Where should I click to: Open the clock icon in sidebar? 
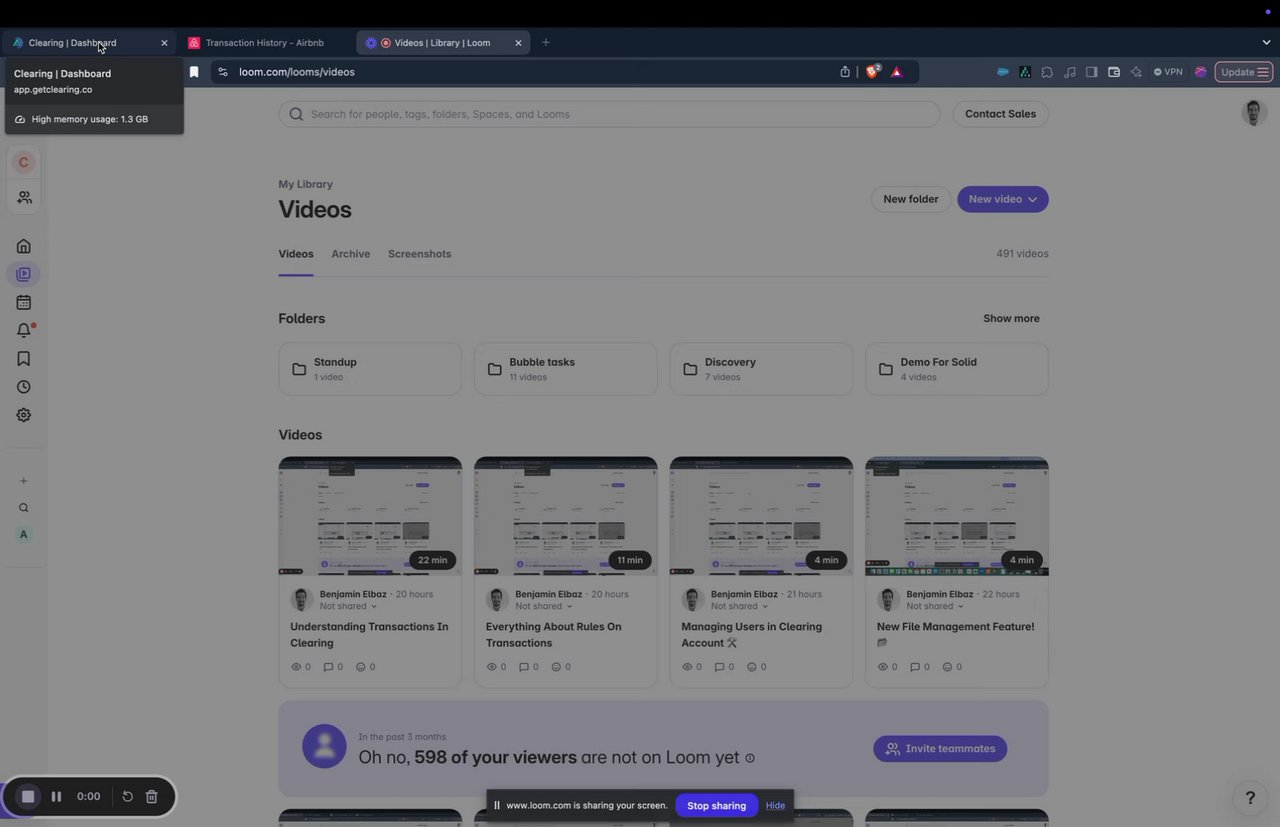[x=23, y=387]
